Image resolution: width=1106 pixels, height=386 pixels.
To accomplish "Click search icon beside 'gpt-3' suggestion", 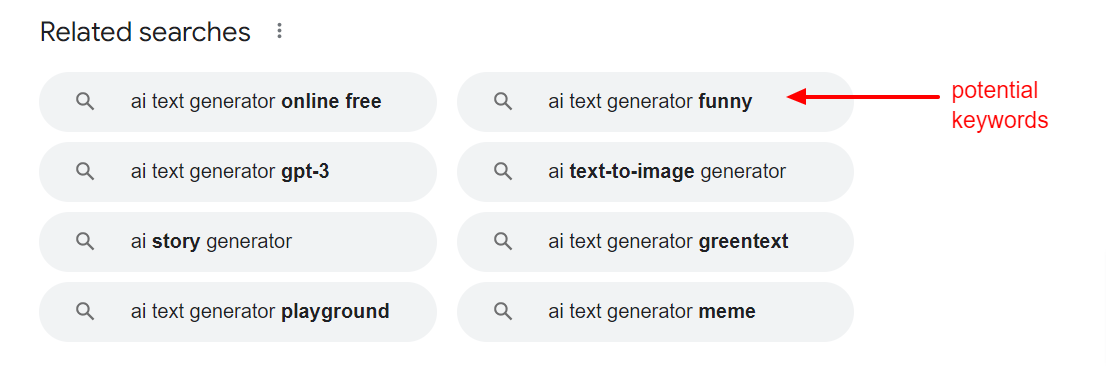I will click(x=85, y=171).
